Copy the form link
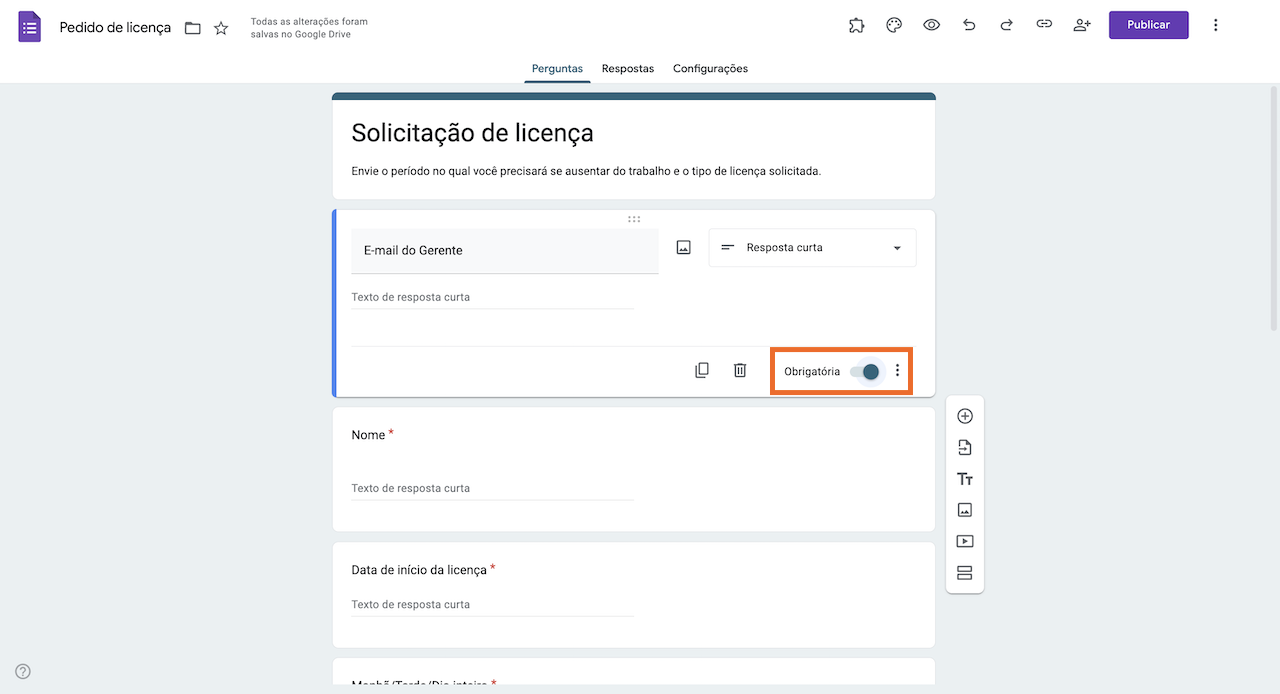1280x694 pixels. pos(1044,25)
